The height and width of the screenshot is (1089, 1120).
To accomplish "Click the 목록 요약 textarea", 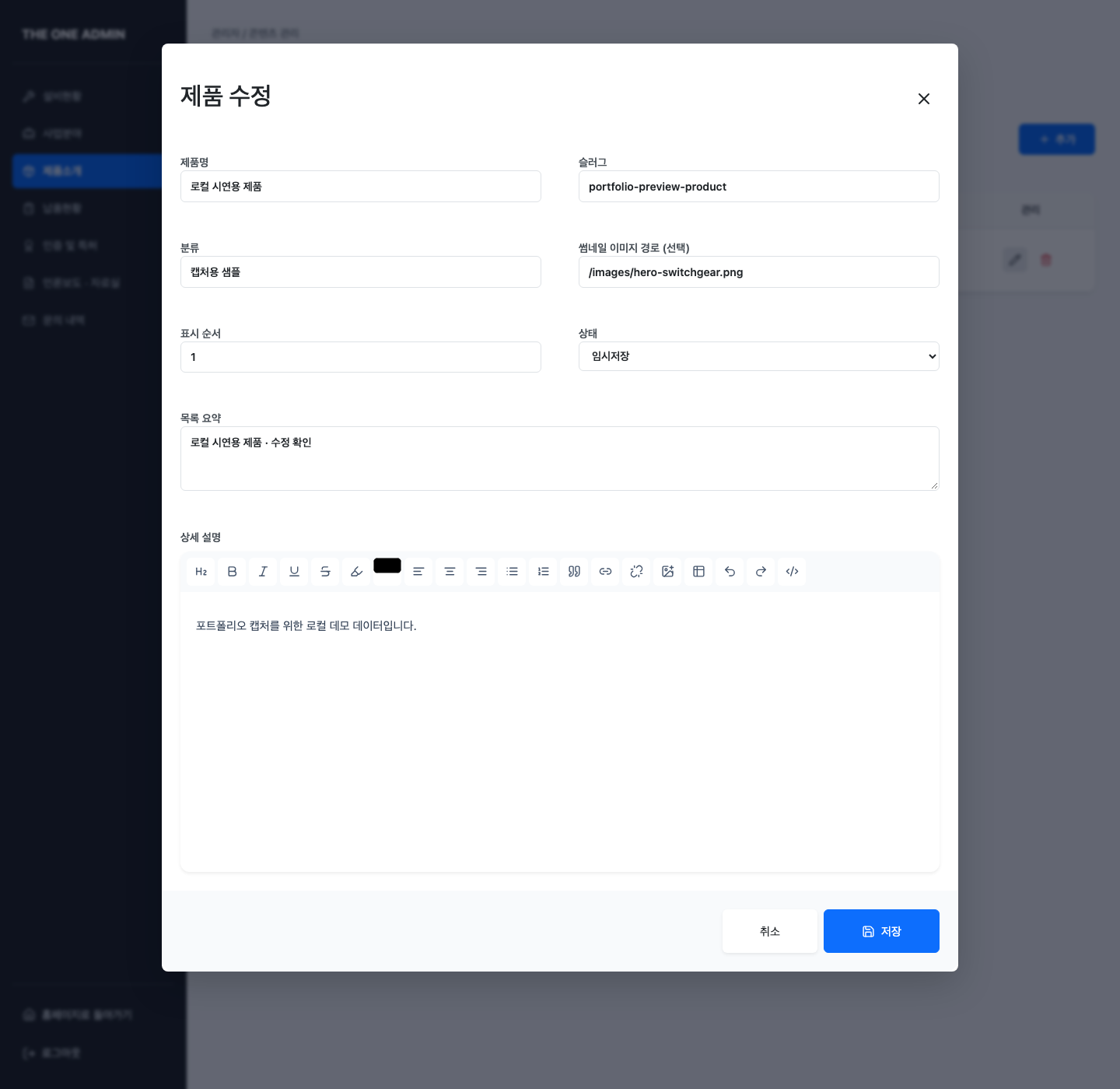I will (560, 459).
